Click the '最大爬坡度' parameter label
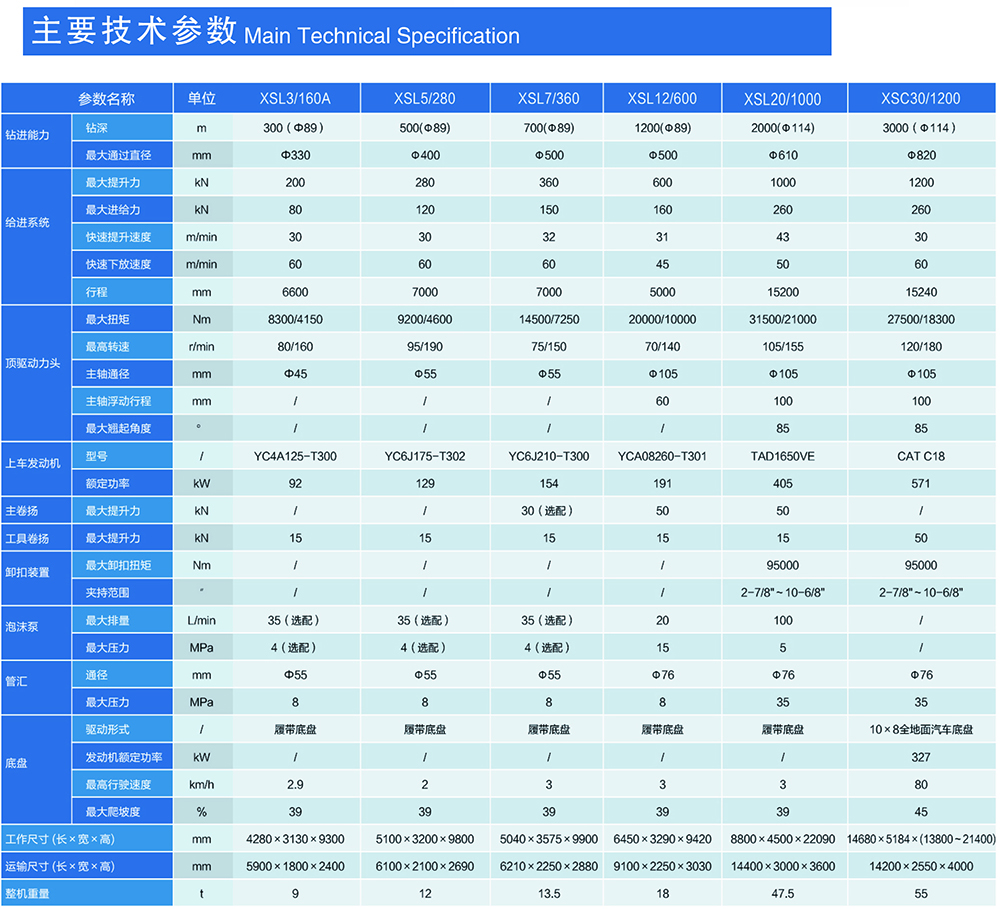The width and height of the screenshot is (1000, 909). [x=113, y=812]
